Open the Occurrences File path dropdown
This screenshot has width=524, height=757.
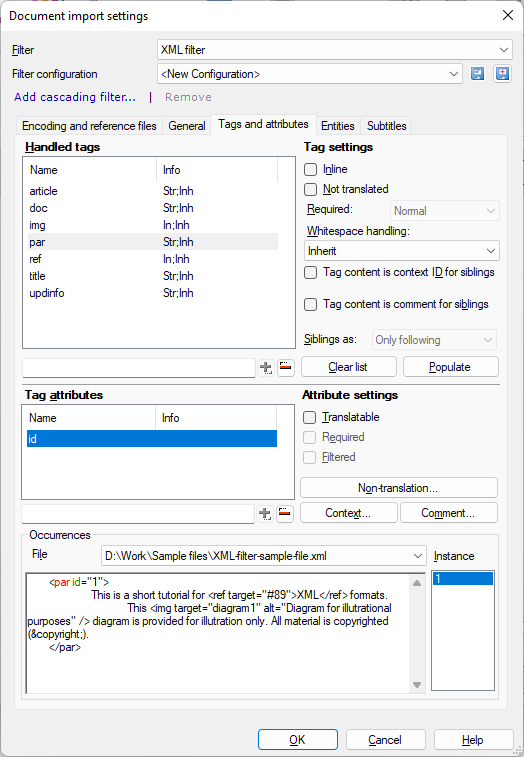[x=264, y=556]
